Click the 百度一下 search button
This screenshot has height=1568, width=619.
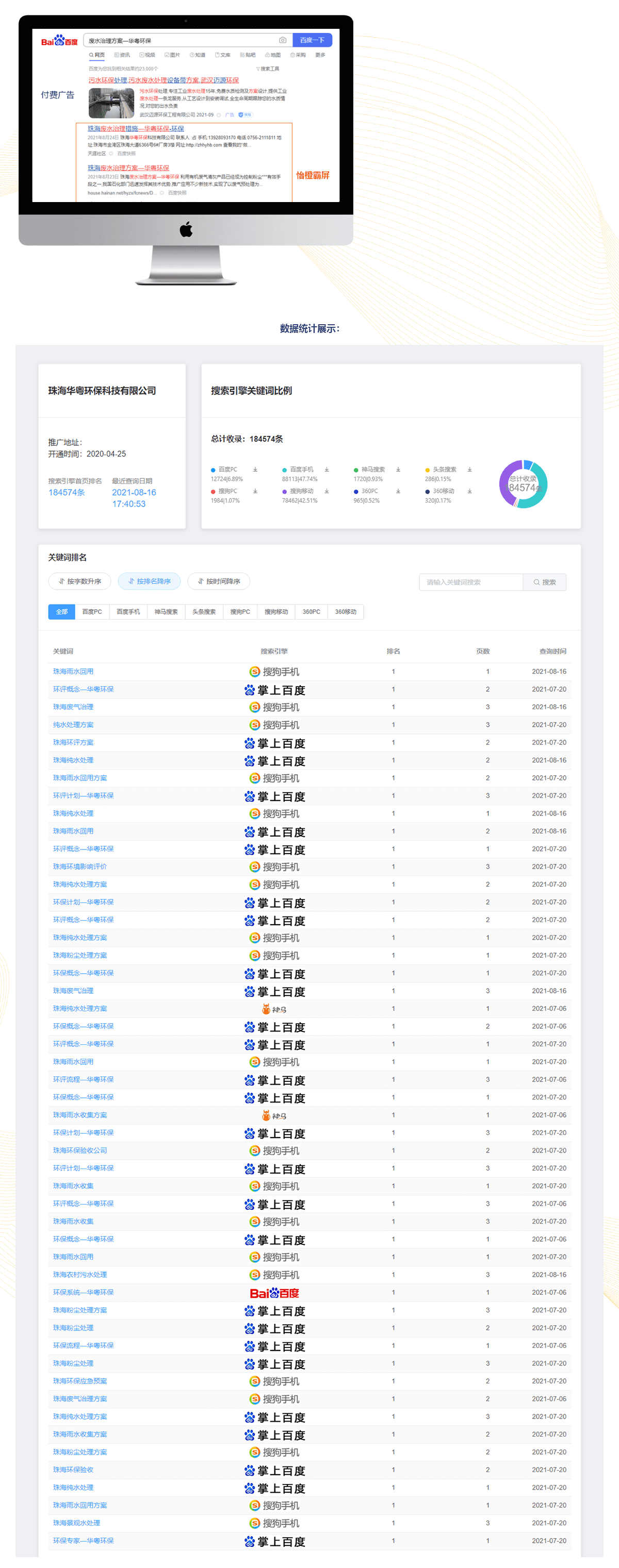coord(312,40)
